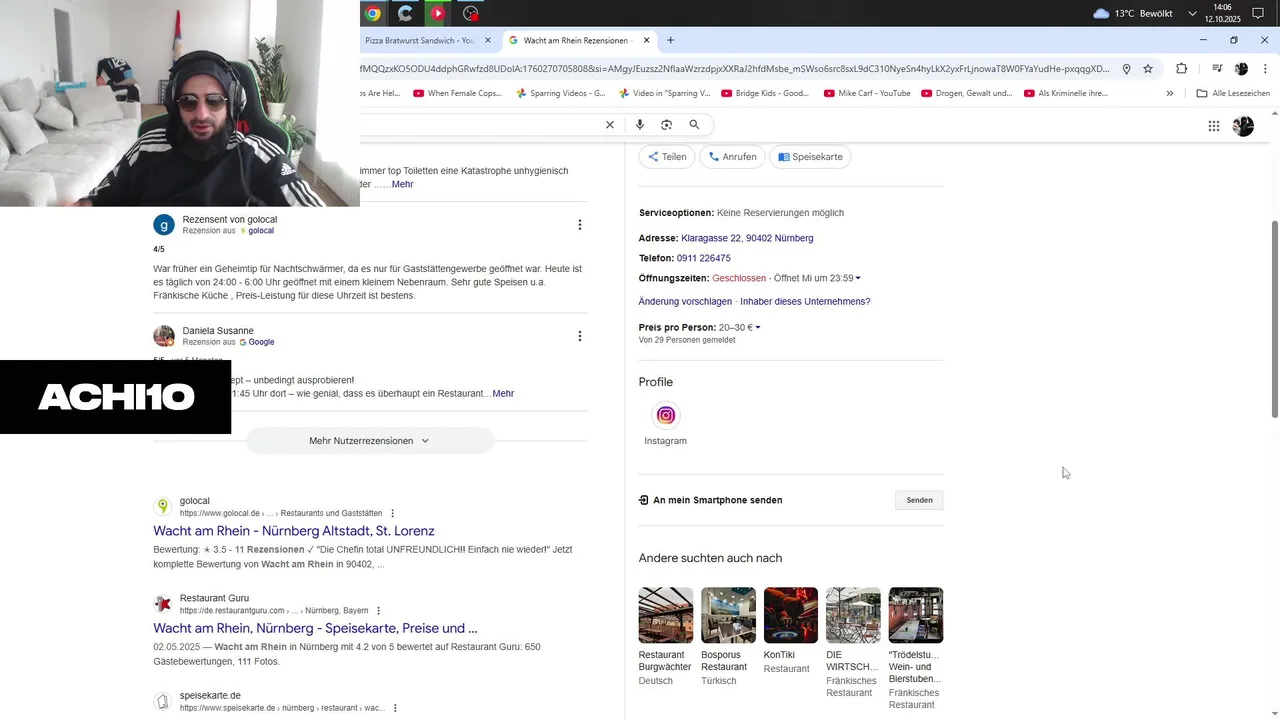
Task: Open Wacht am Rhein - Nürnberg Altstadt result
Action: (294, 531)
